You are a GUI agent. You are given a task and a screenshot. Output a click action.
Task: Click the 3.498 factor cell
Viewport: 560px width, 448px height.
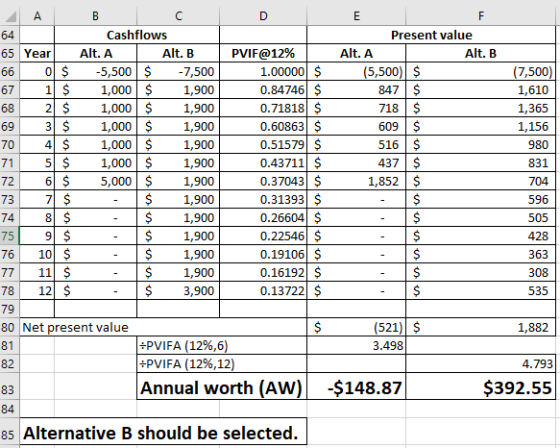coord(356,346)
